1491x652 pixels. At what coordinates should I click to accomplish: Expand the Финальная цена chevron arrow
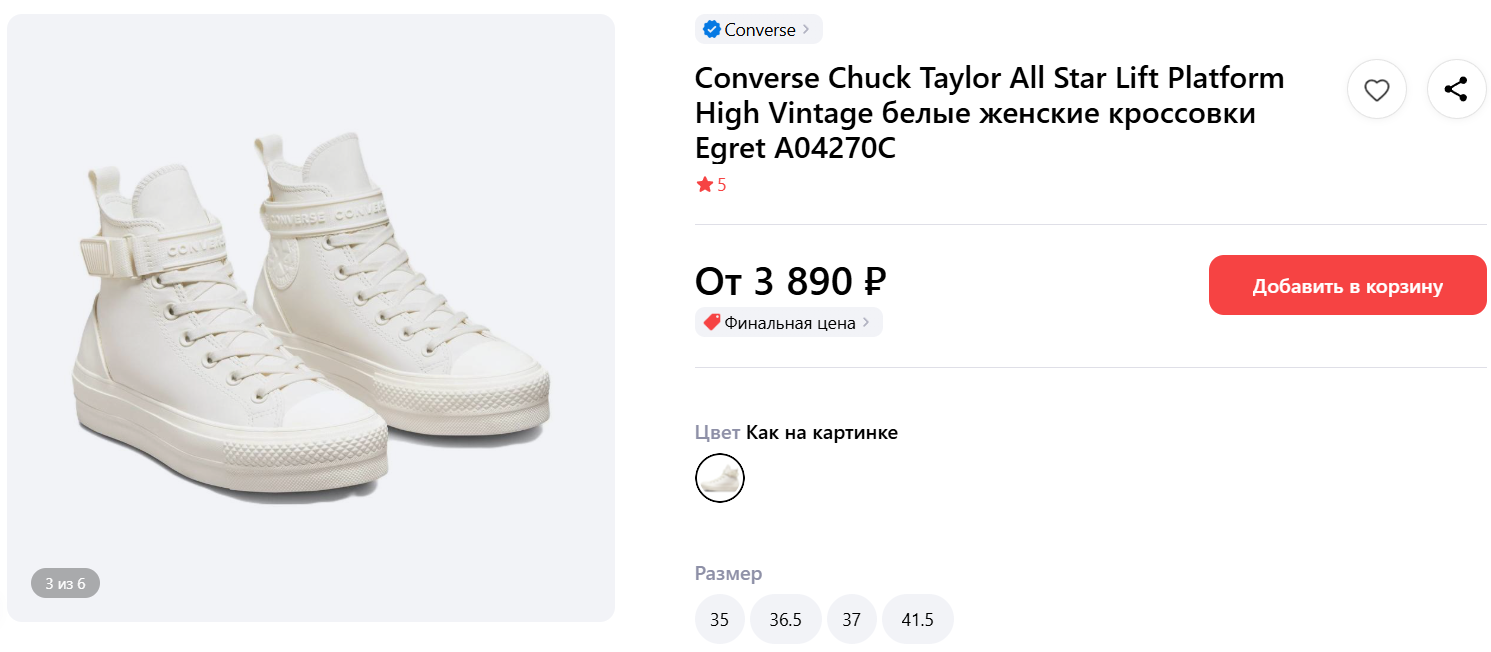pyautogui.click(x=867, y=323)
